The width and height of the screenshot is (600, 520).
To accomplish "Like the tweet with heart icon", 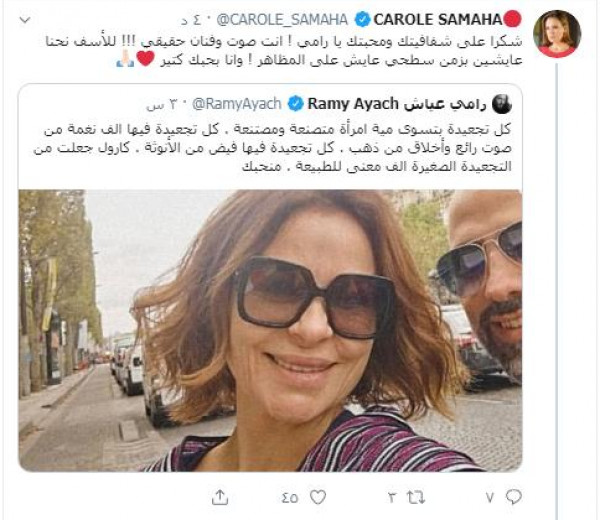I will [318, 497].
